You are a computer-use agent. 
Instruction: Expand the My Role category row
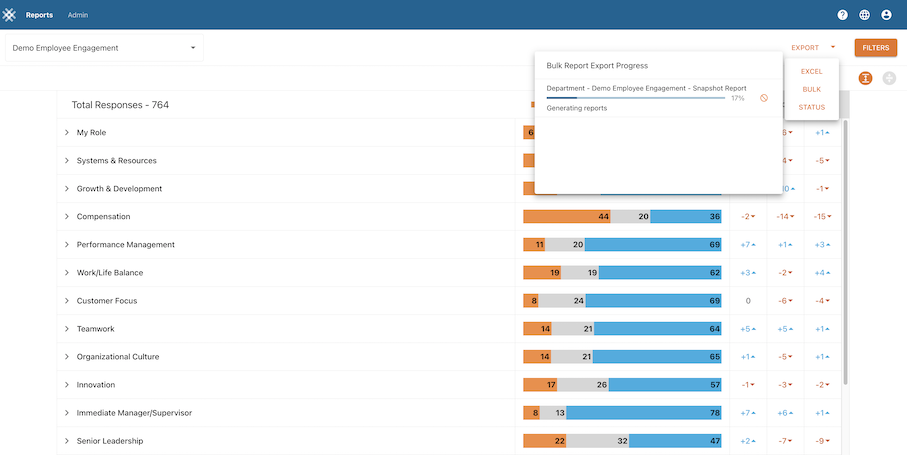[67, 133]
